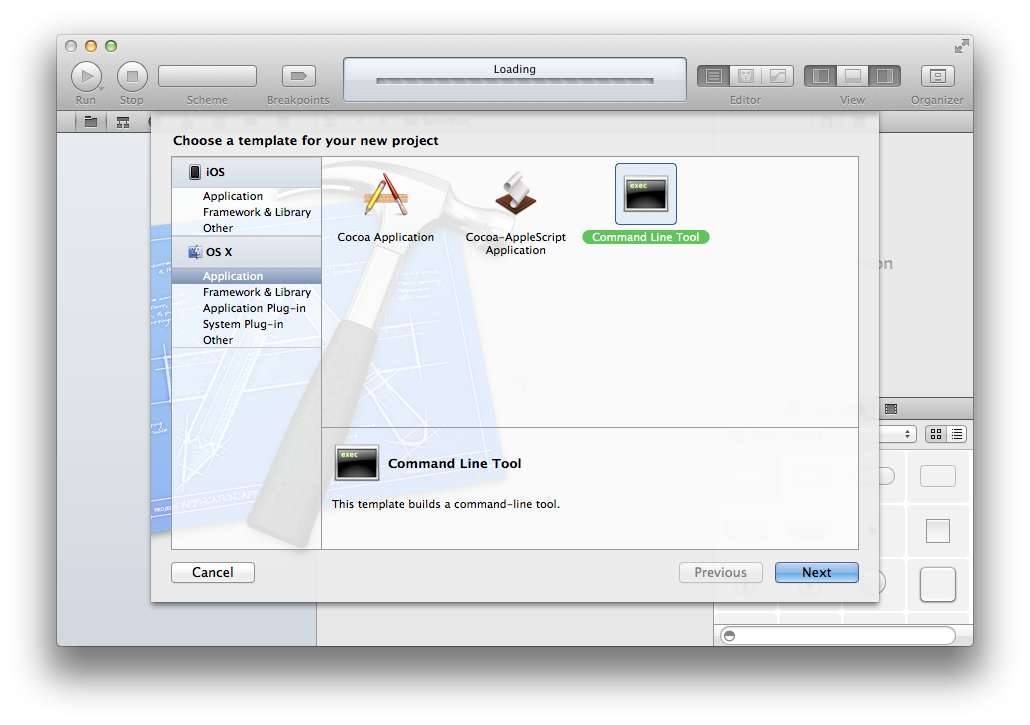
Task: Show the Project navigator folder icon
Action: pos(91,122)
